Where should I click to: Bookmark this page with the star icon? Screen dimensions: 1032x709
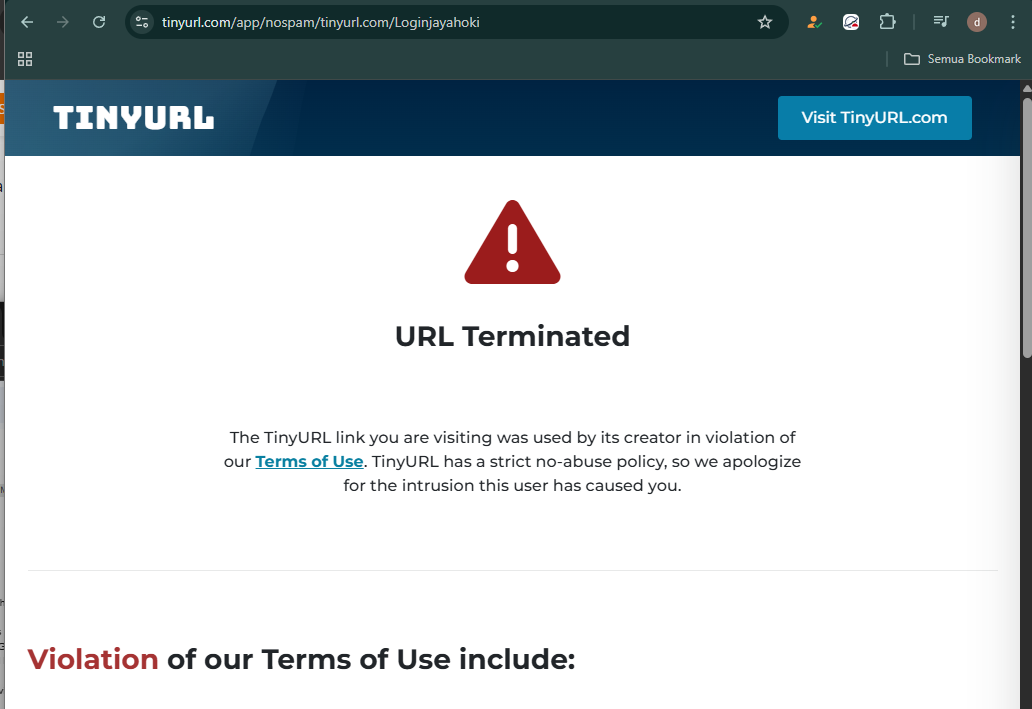764,22
